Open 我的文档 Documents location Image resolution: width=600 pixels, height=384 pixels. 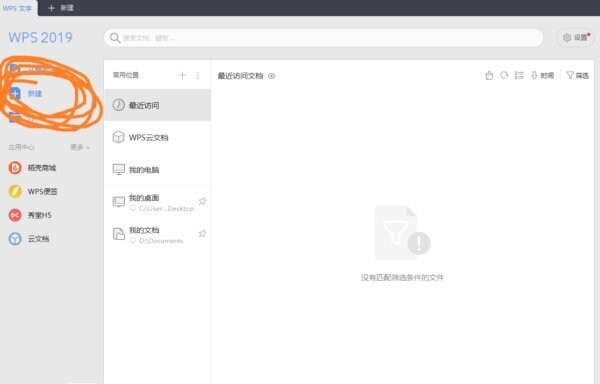tap(157, 234)
